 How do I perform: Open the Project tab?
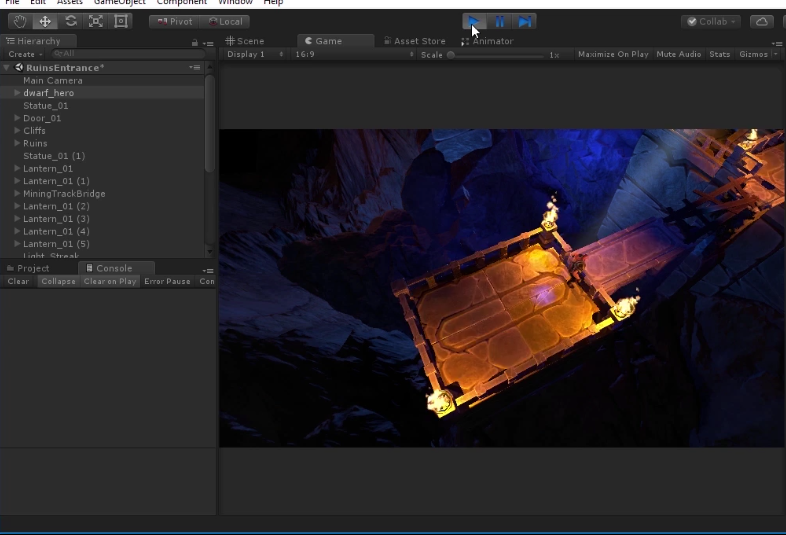click(x=32, y=268)
